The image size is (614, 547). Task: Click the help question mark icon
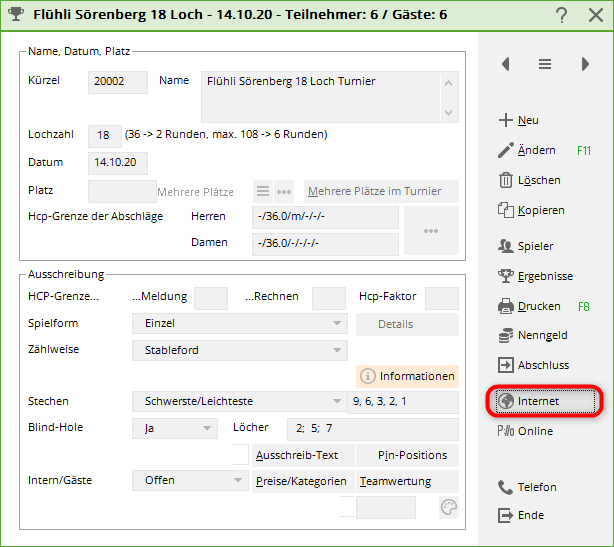point(562,15)
